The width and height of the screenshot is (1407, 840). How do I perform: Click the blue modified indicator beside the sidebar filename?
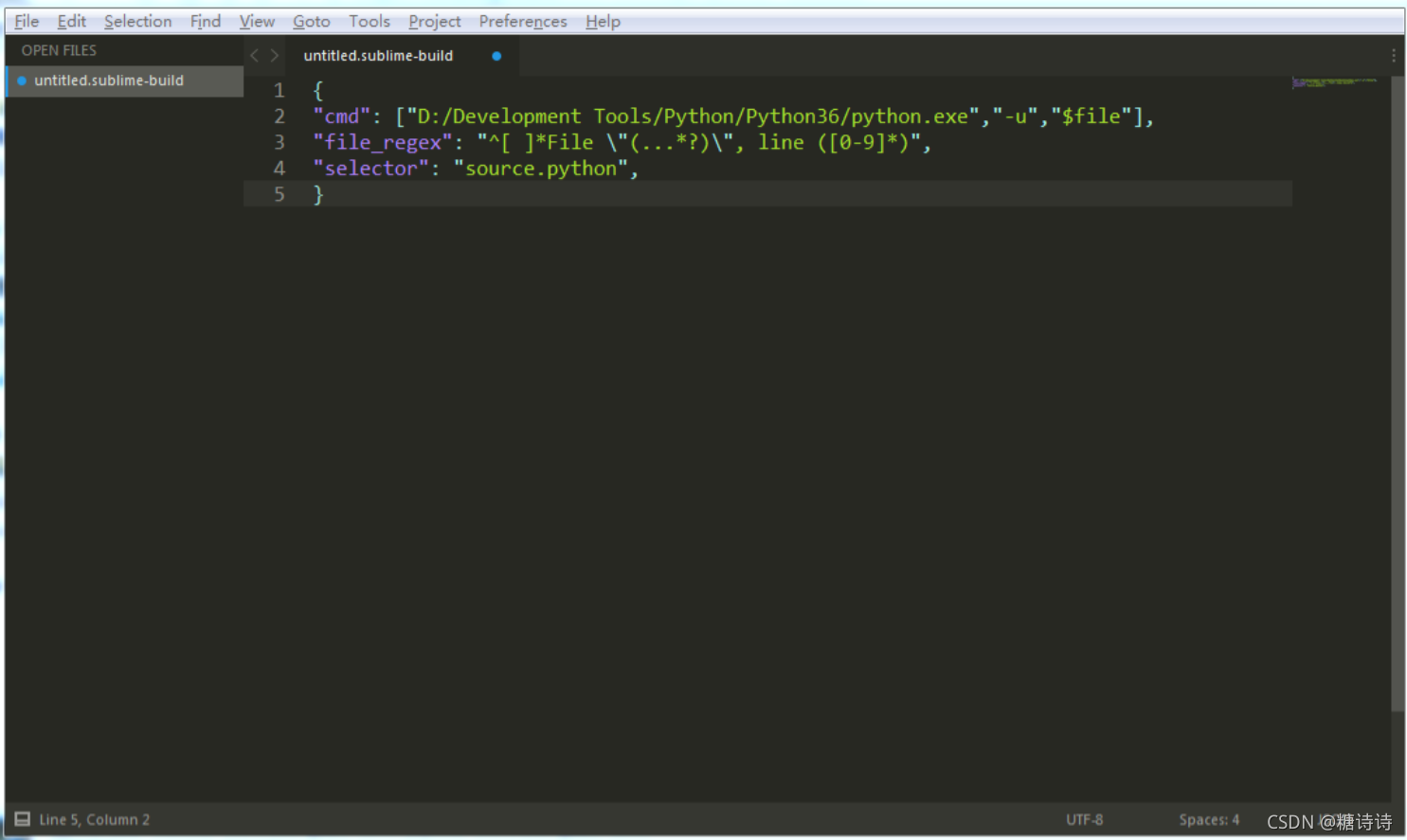coord(21,80)
